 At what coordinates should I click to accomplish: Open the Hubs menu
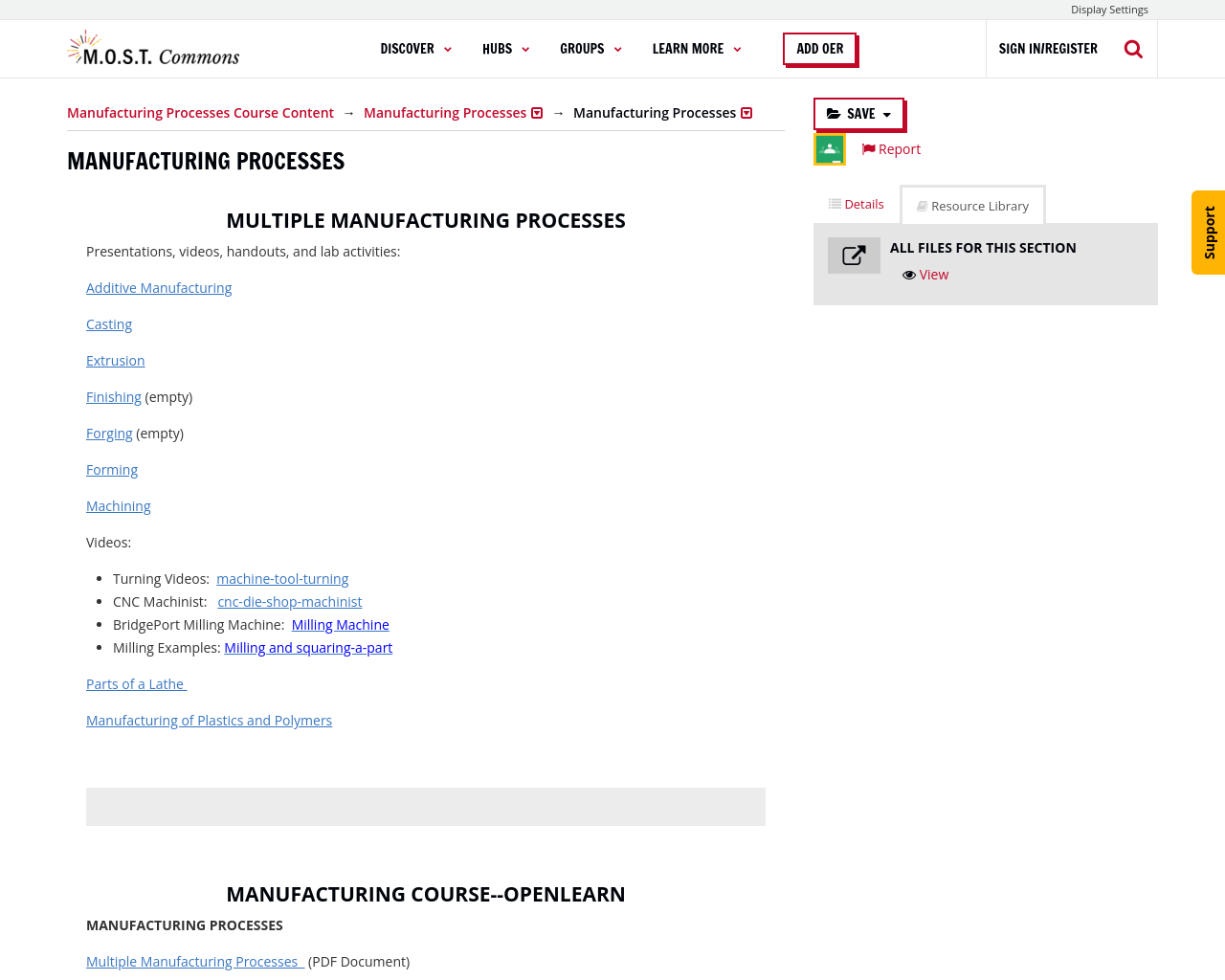coord(505,47)
